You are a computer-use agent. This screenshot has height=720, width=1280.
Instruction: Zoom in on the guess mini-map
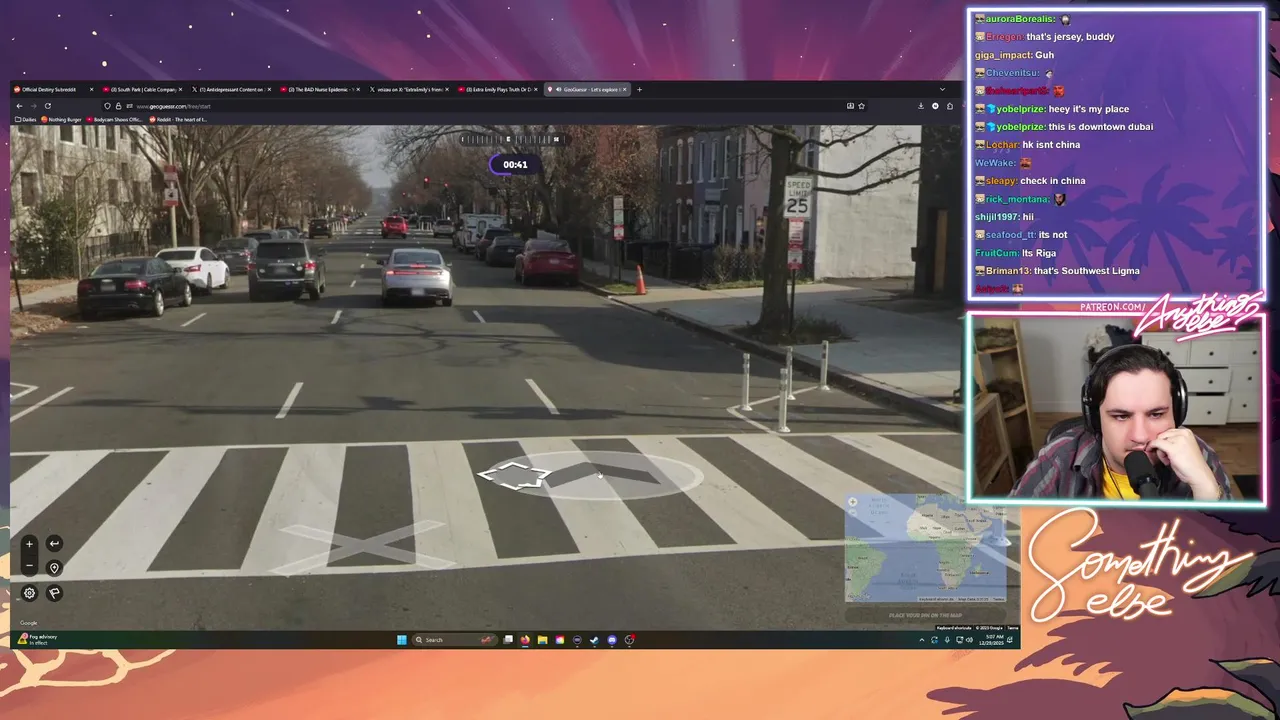coord(852,502)
